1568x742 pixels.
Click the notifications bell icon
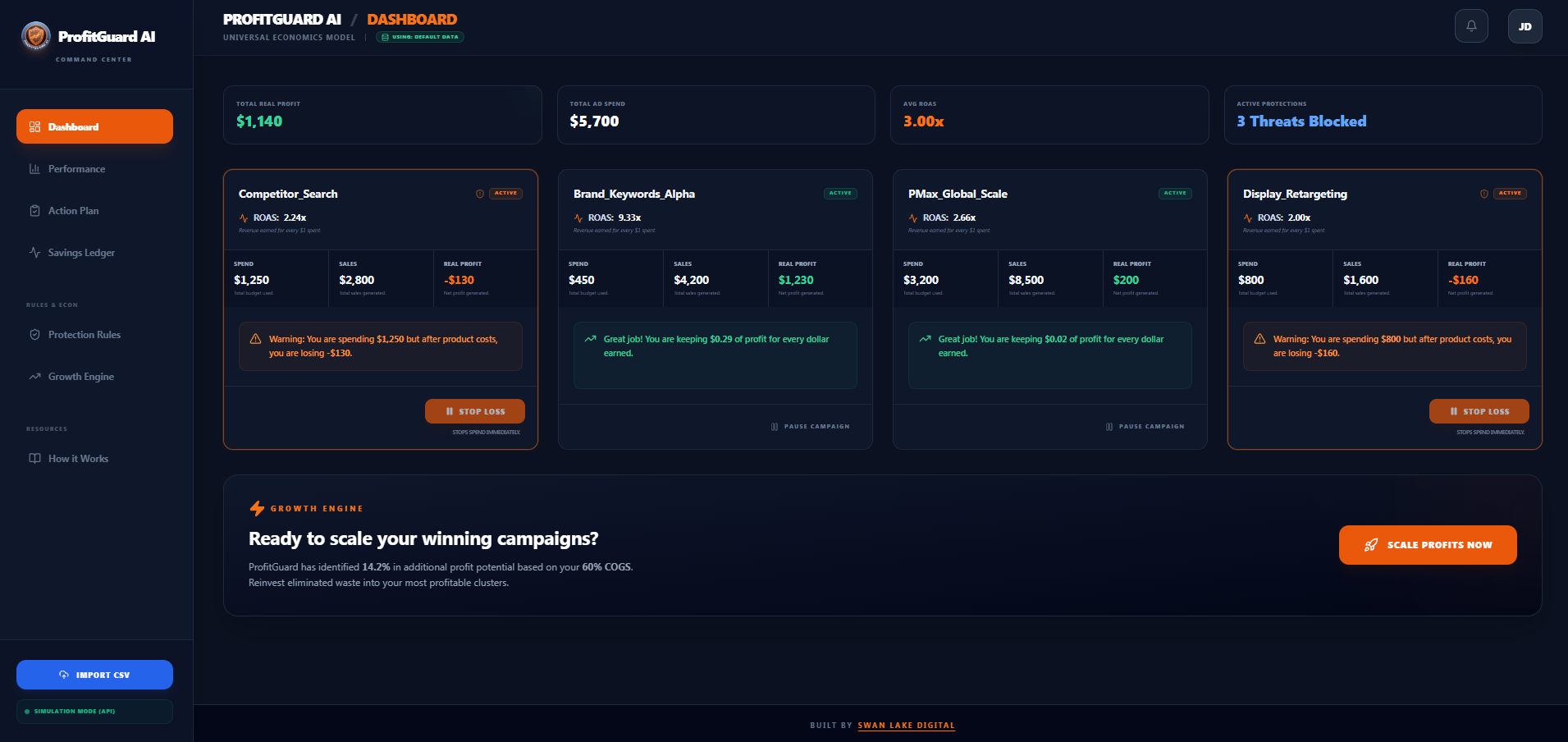click(x=1471, y=25)
